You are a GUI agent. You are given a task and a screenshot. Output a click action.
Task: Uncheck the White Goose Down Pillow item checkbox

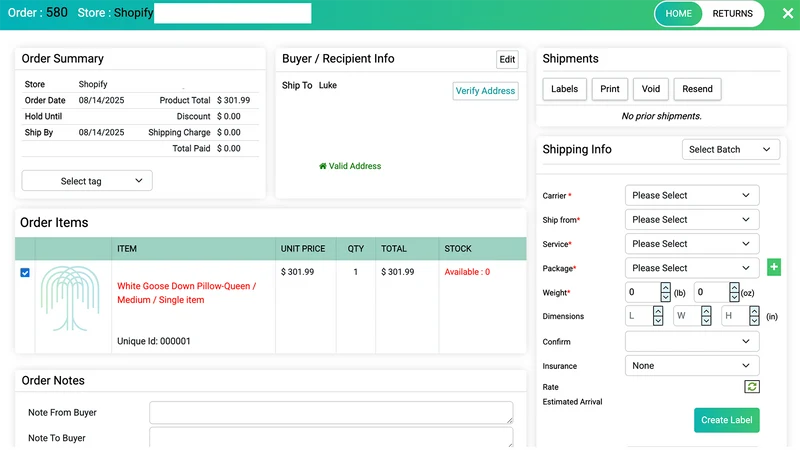coord(24,272)
